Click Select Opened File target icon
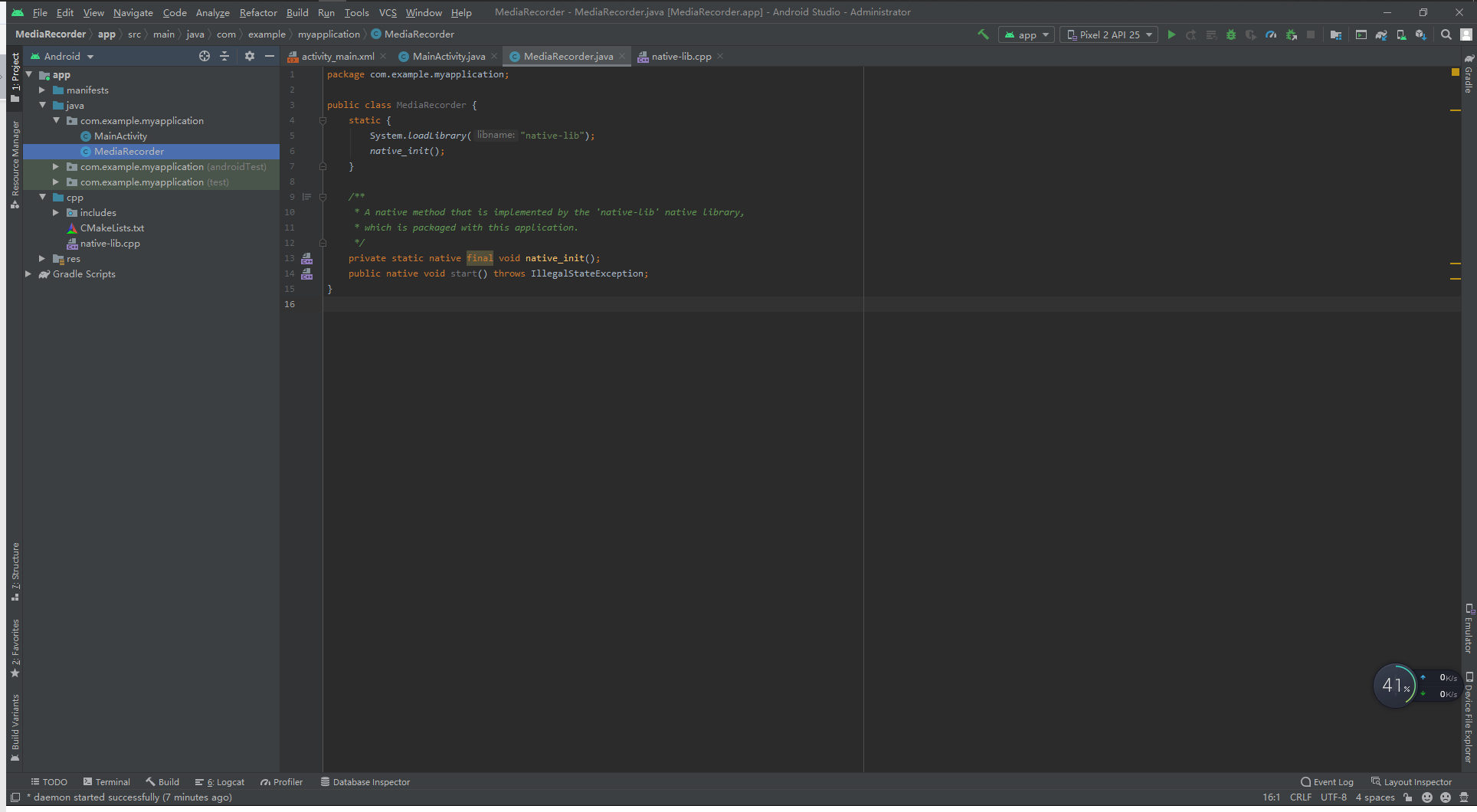 205,56
